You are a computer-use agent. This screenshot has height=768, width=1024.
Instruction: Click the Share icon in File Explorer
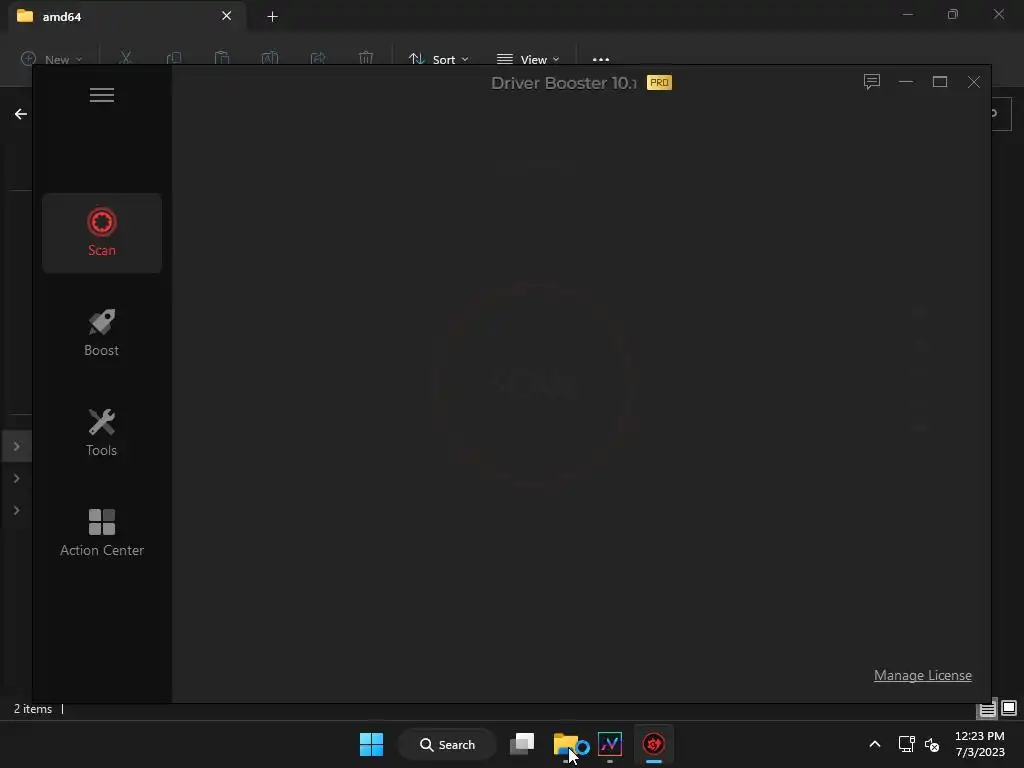click(x=318, y=59)
